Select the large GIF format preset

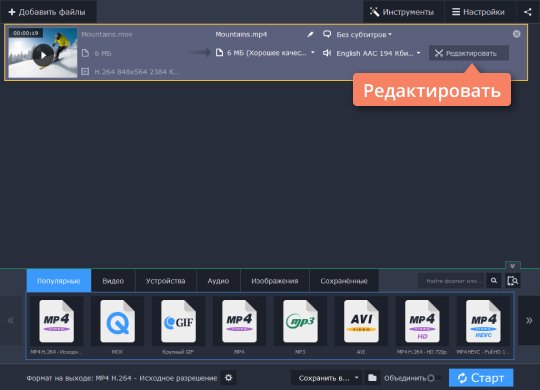click(178, 326)
